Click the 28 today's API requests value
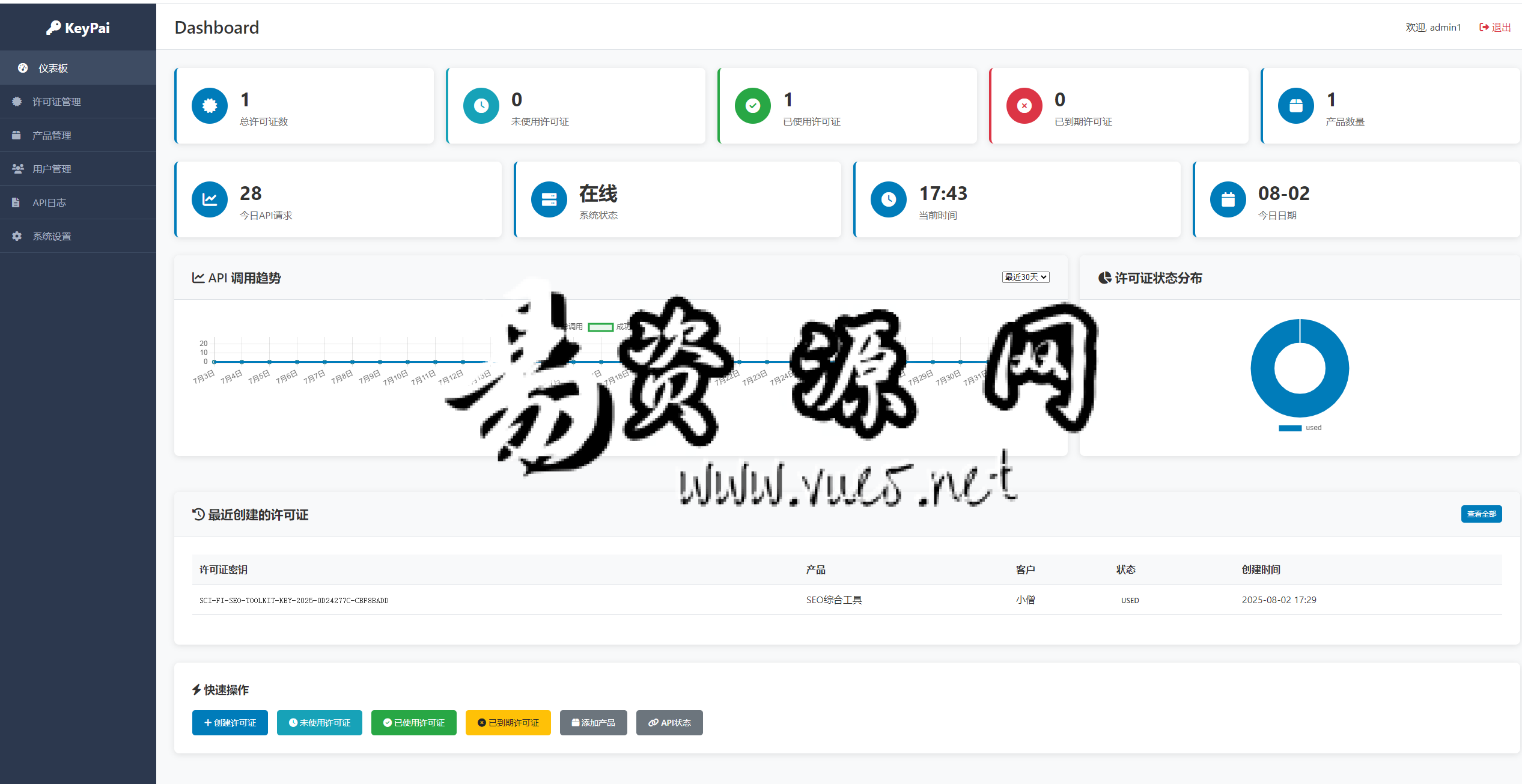 click(251, 193)
